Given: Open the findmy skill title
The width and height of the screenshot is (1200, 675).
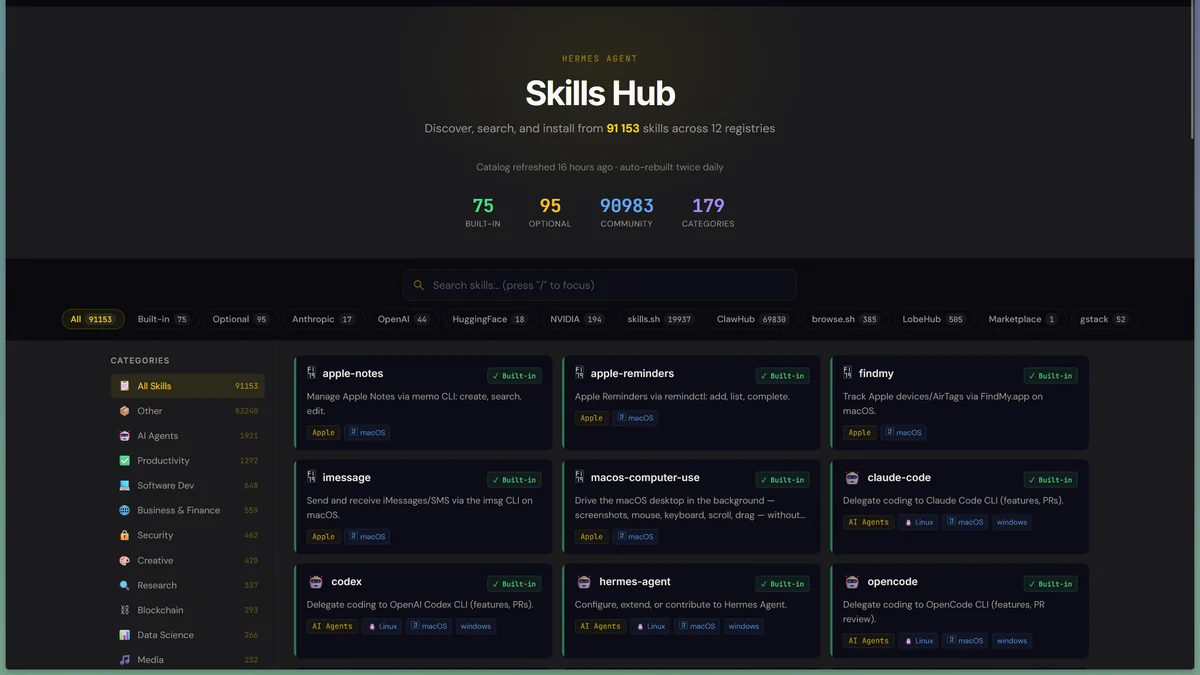Looking at the screenshot, I should pyautogui.click(x=876, y=373).
